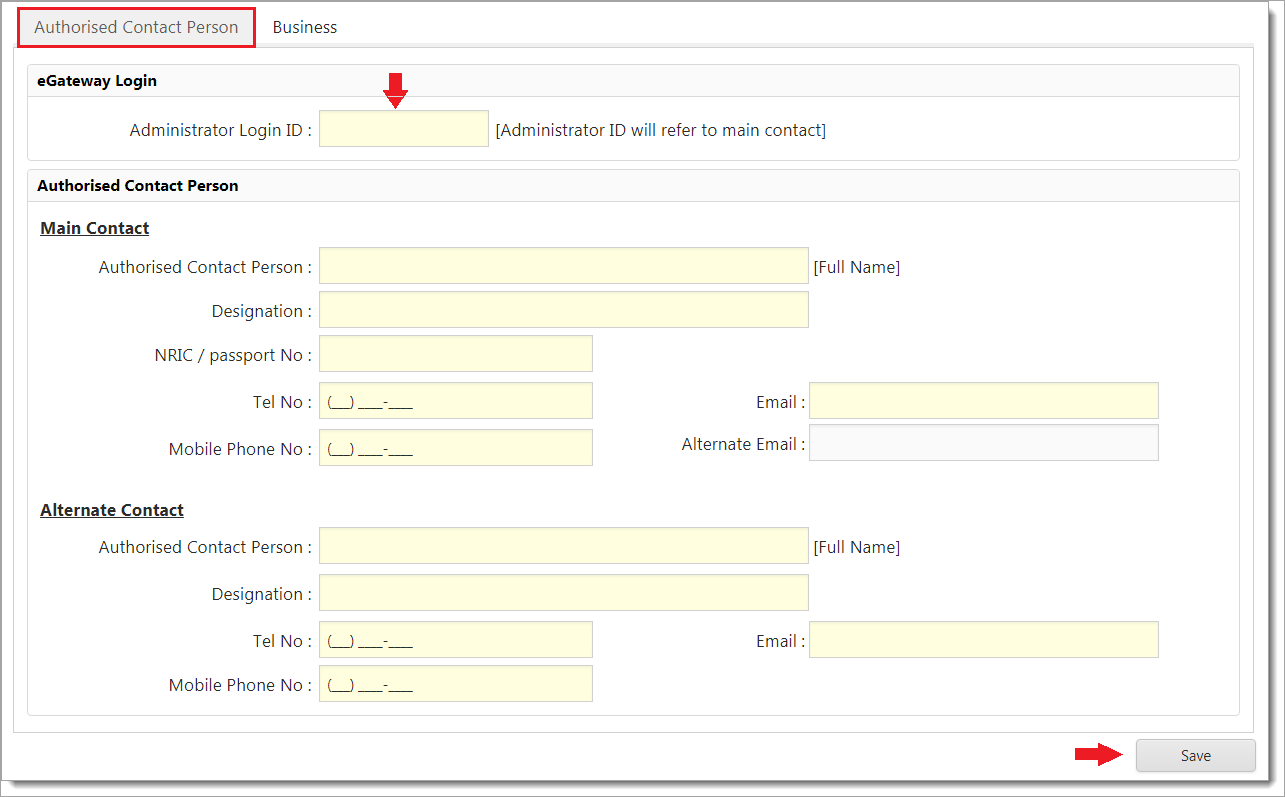
Task: Click the Alternate Contact Email field
Action: [x=983, y=640]
